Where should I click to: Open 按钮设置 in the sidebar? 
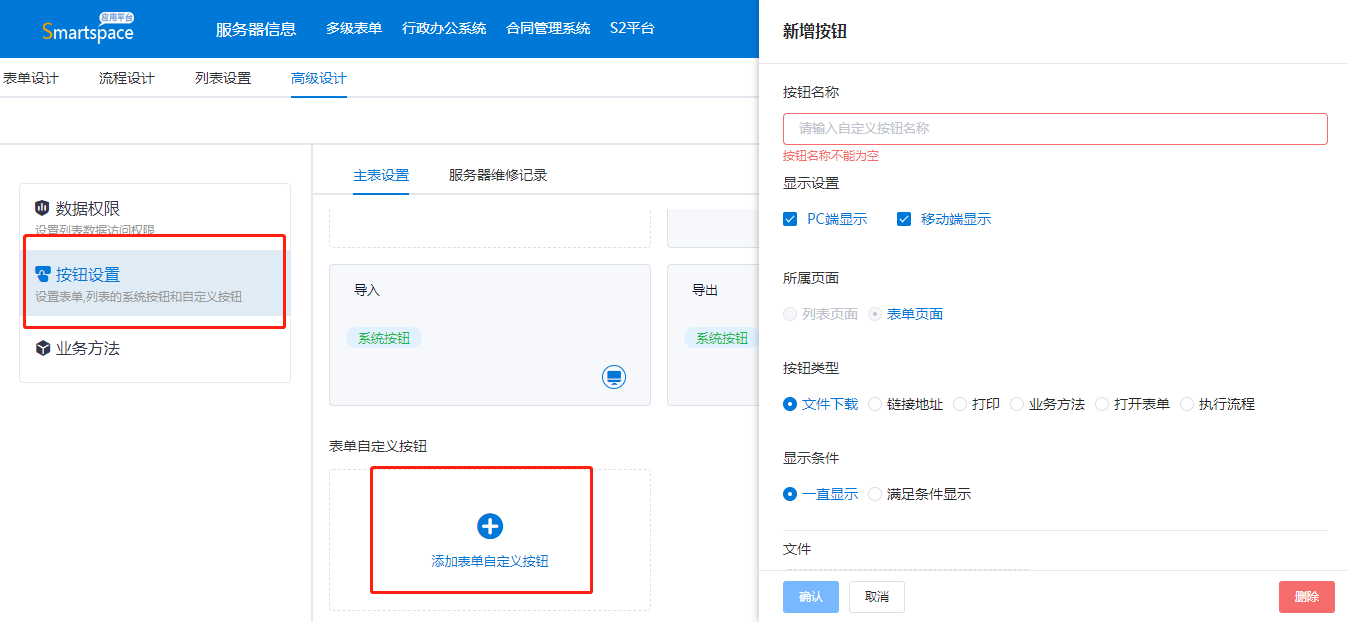(x=155, y=283)
